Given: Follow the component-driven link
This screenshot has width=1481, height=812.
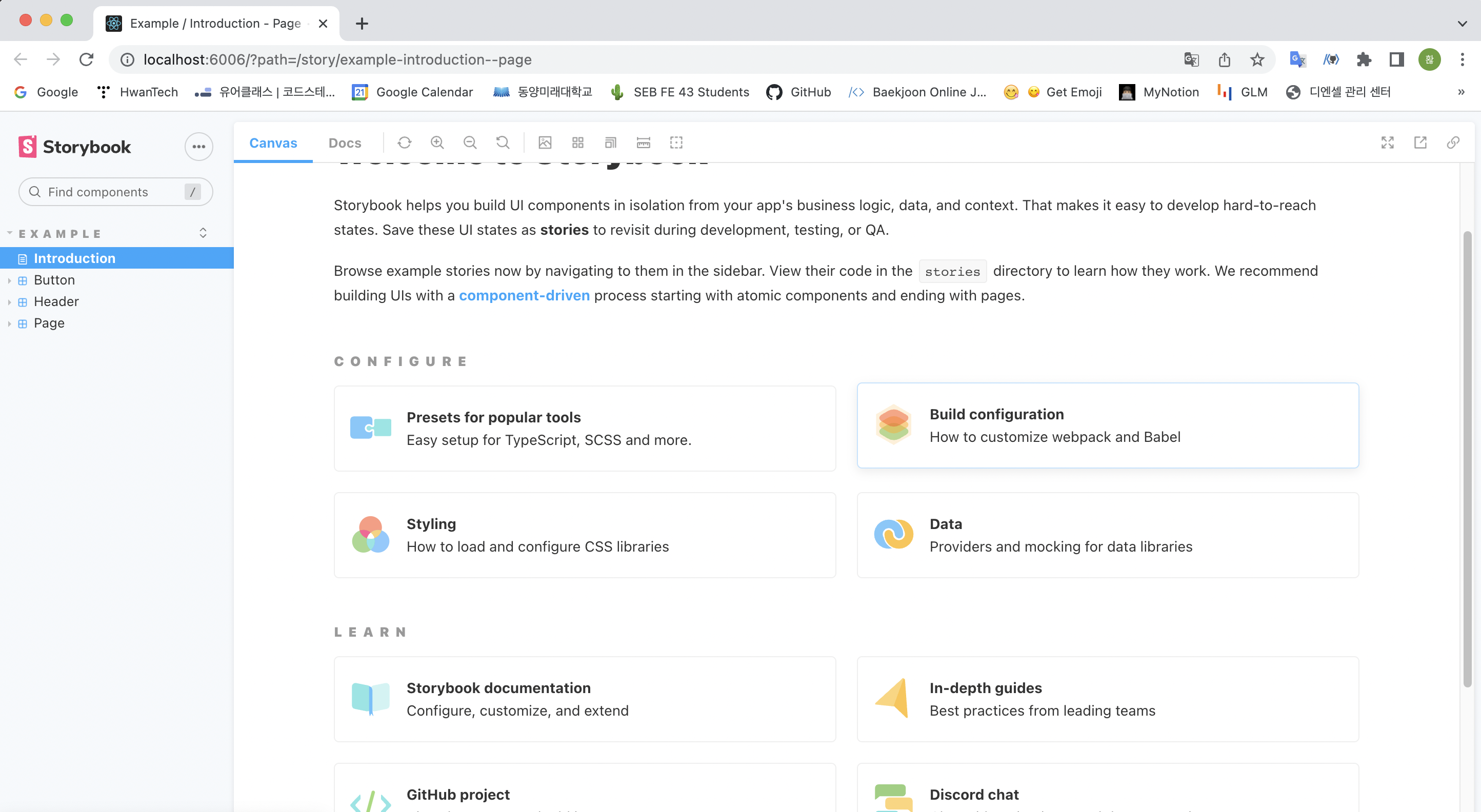Looking at the screenshot, I should pyautogui.click(x=524, y=295).
